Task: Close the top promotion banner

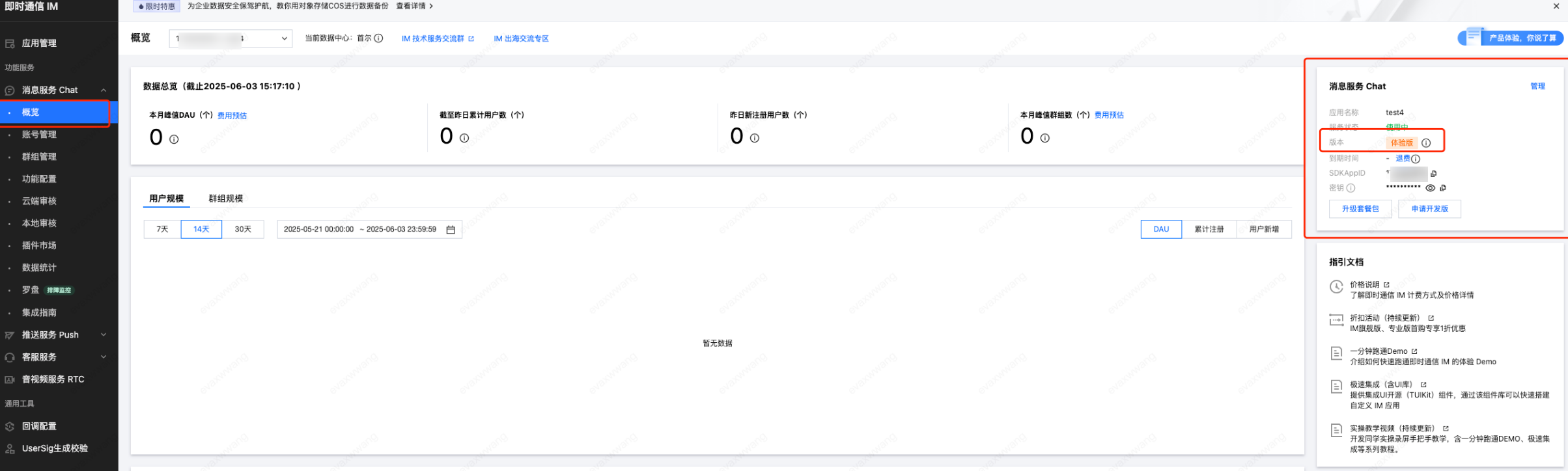Action: click(1556, 6)
